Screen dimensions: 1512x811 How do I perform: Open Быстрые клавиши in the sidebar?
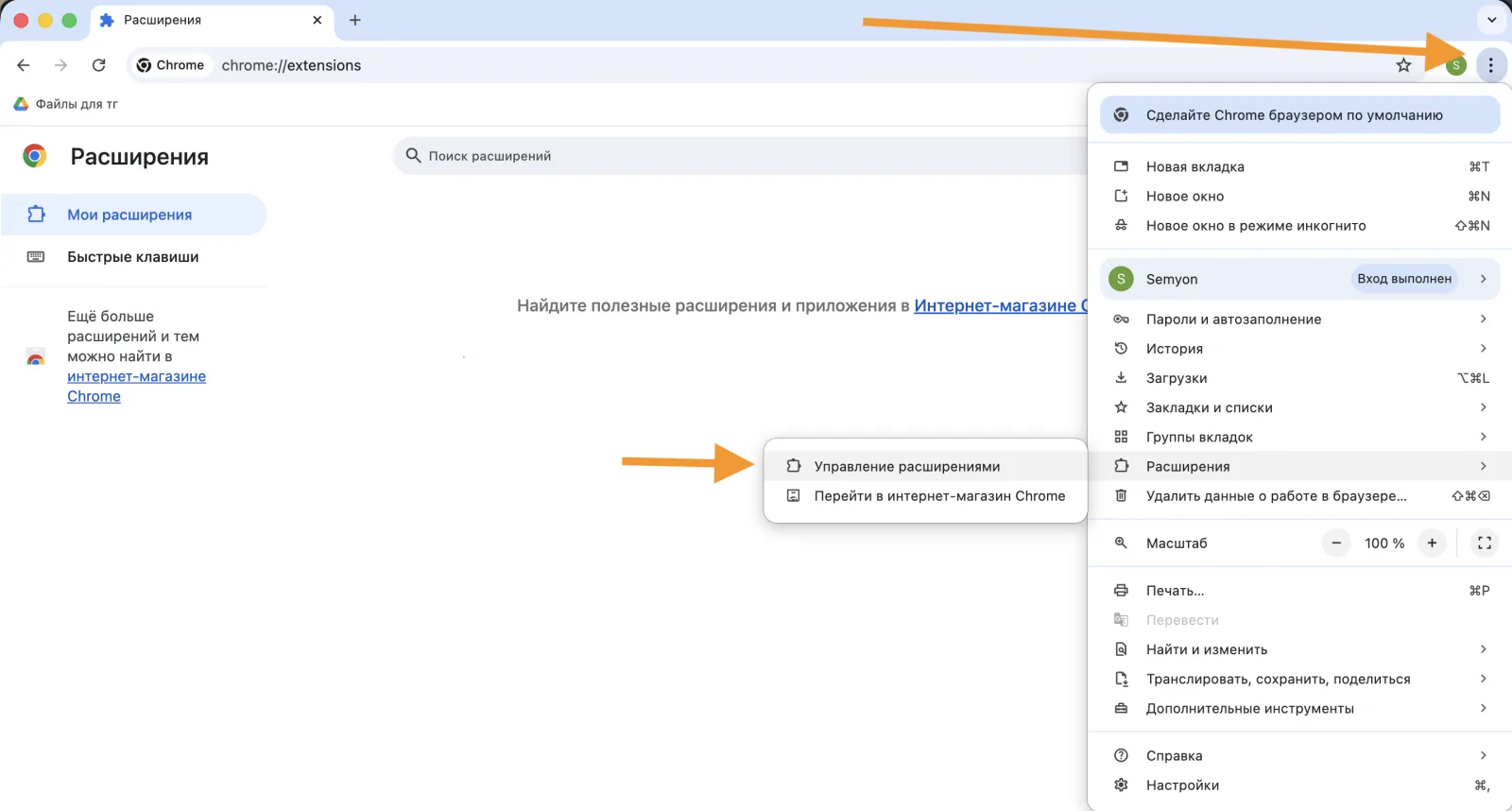133,257
